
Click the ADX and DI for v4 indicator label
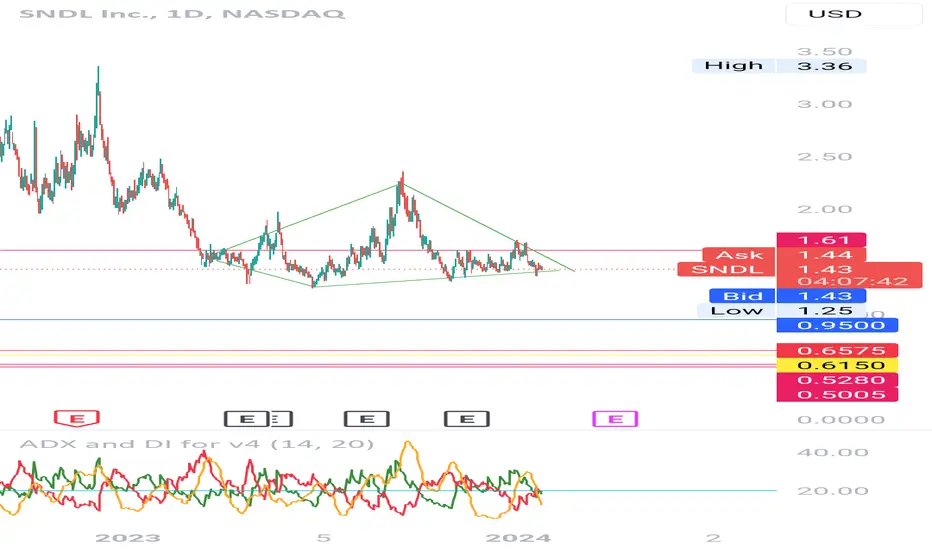tap(197, 444)
